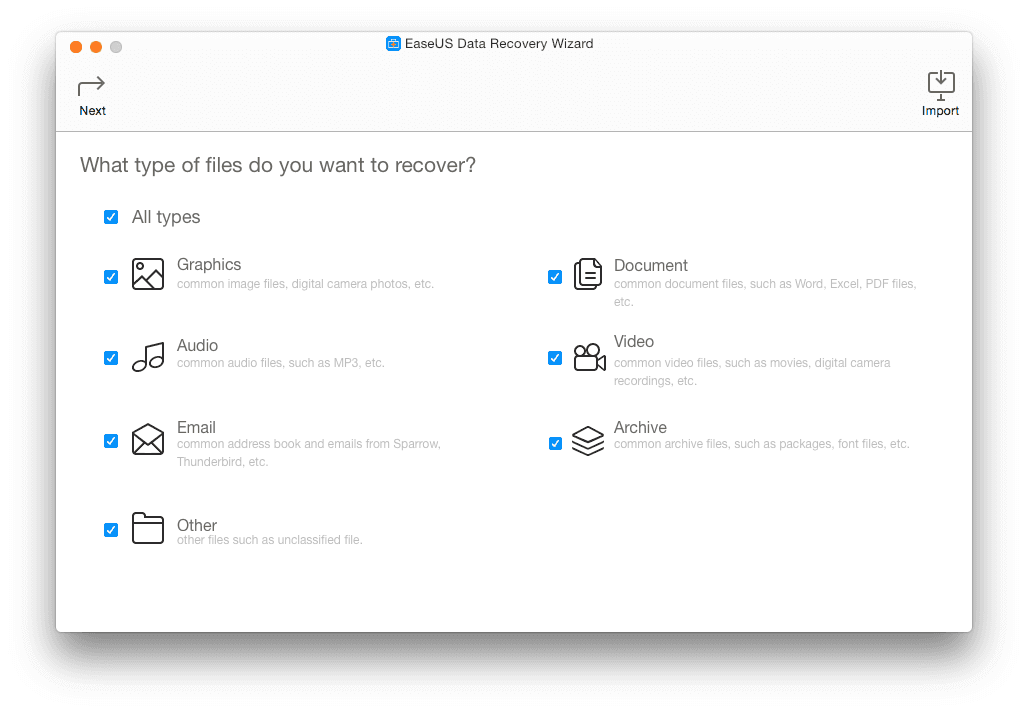Click the Document pages icon
1028x712 pixels.
[588, 274]
